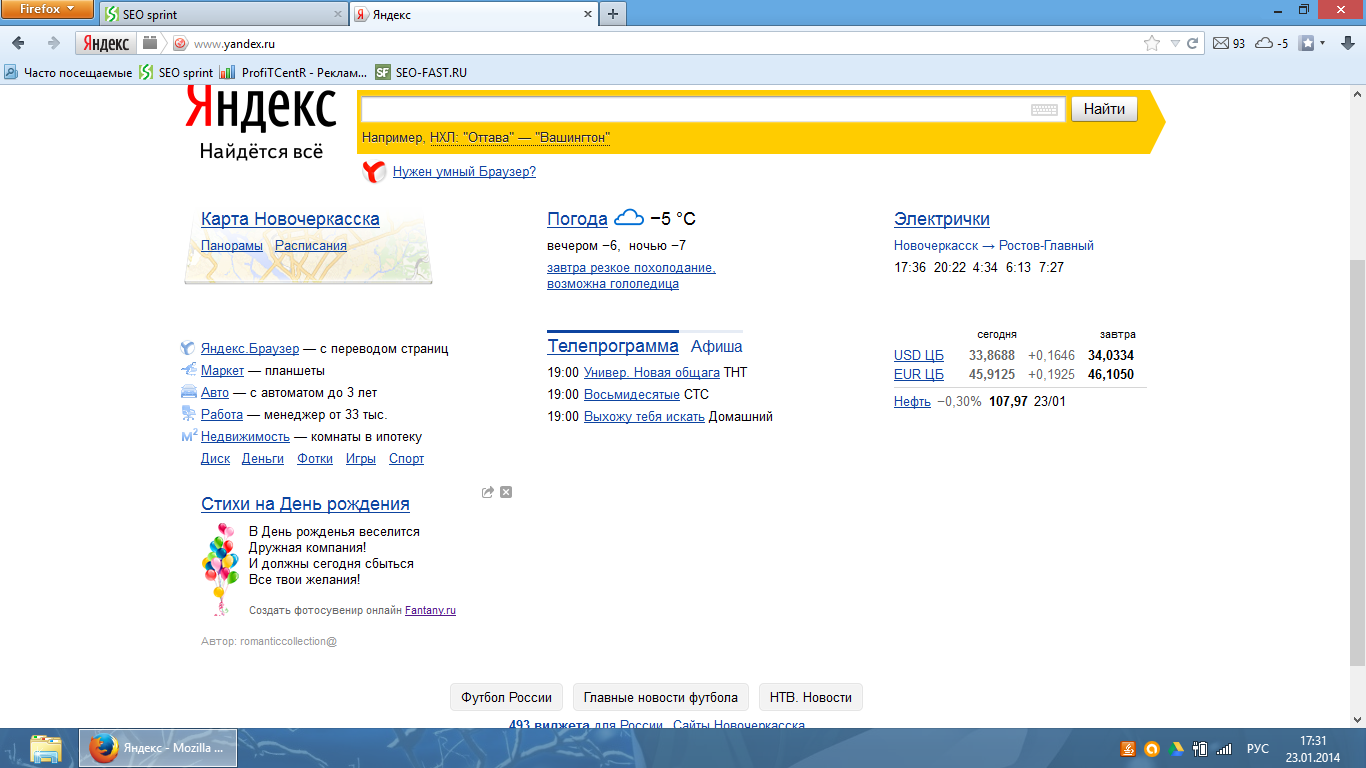Click the Google Drive tray icon
This screenshot has width=1366, height=768.
click(1177, 748)
